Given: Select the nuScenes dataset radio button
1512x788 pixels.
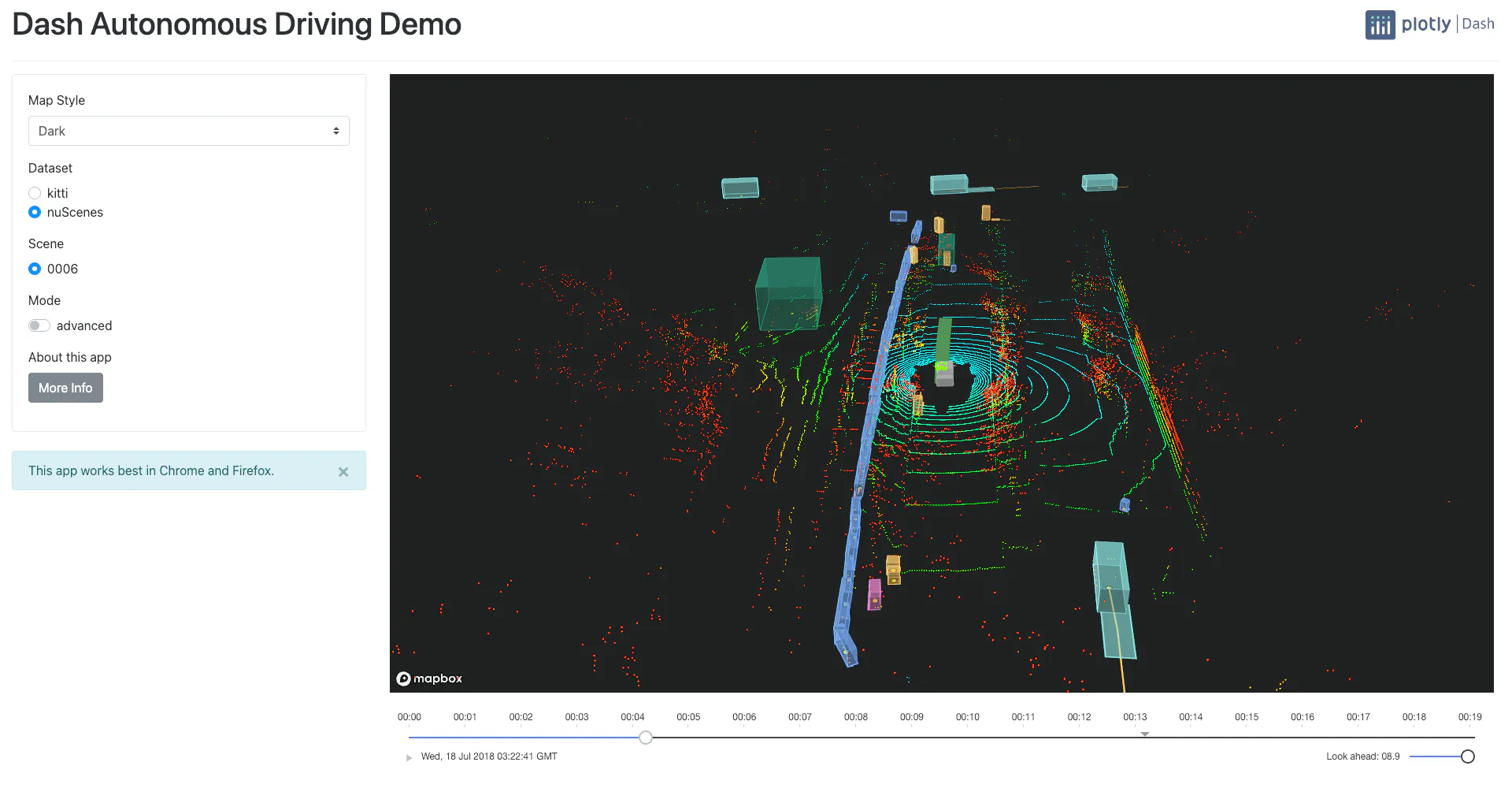Looking at the screenshot, I should coord(35,212).
